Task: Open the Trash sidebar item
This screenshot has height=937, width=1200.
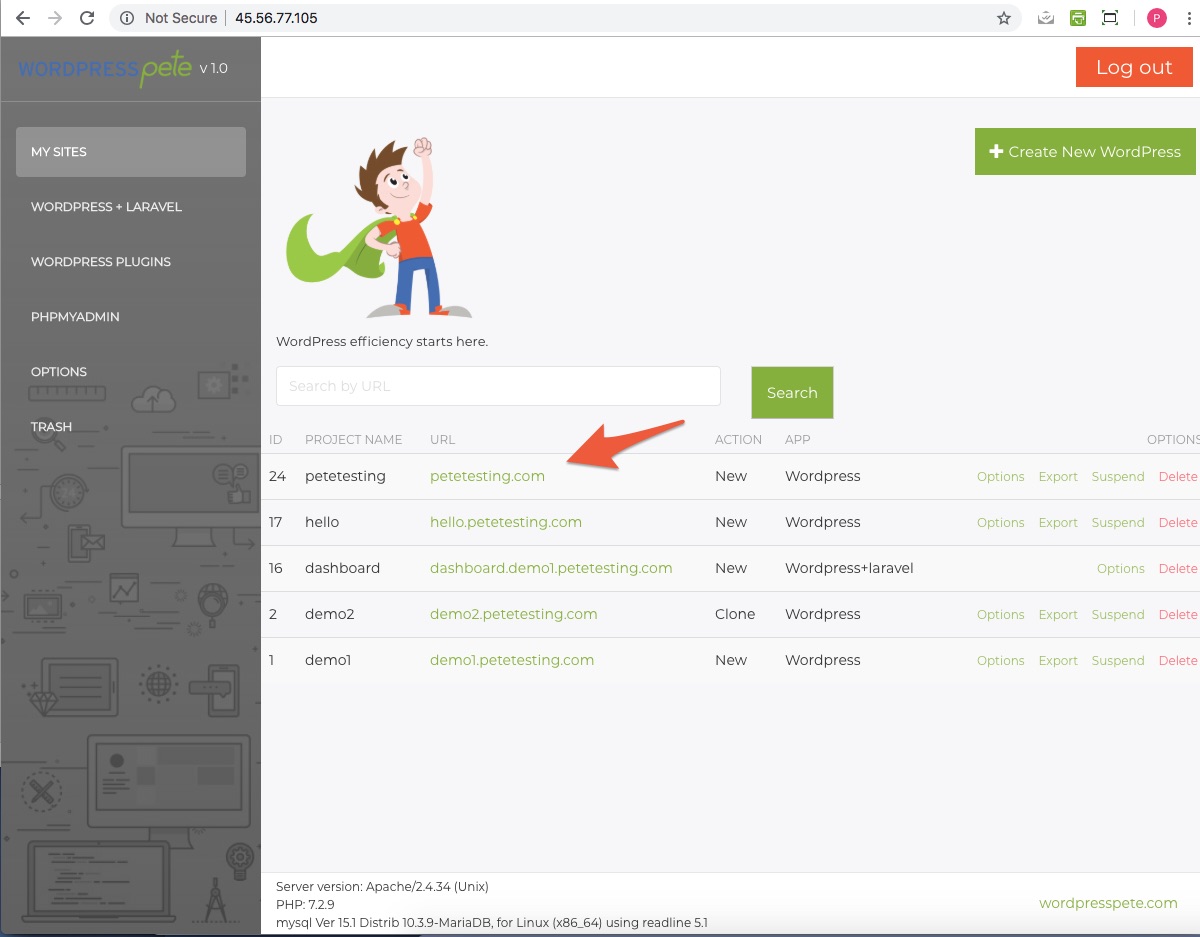Action: coord(51,427)
